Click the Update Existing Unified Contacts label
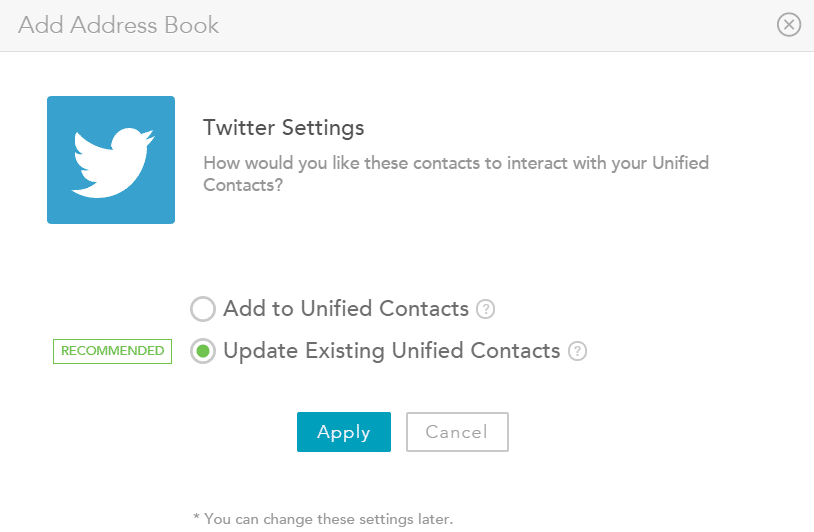This screenshot has height=532, width=814. point(391,351)
